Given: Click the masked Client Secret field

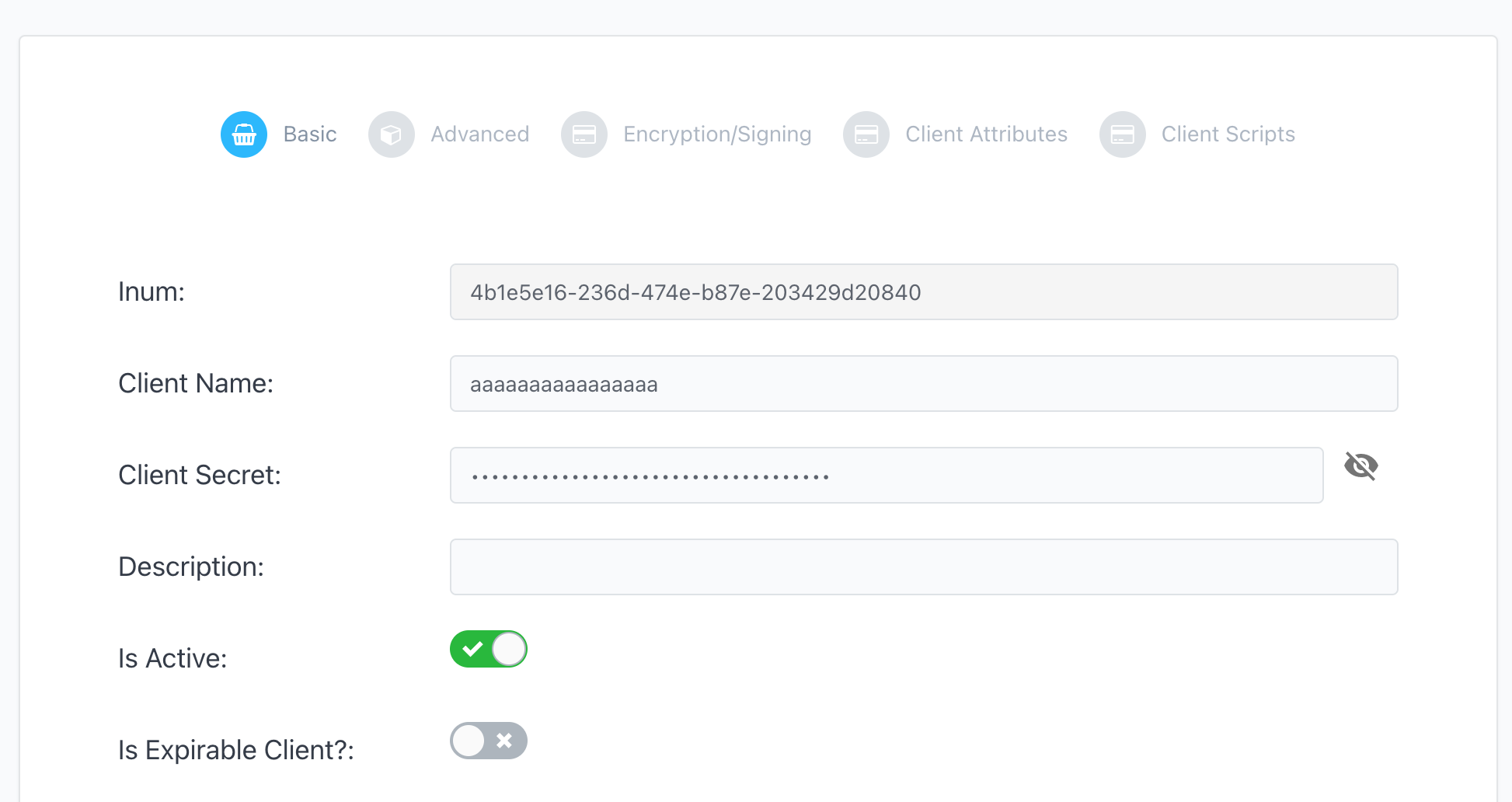Looking at the screenshot, I should click(886, 475).
